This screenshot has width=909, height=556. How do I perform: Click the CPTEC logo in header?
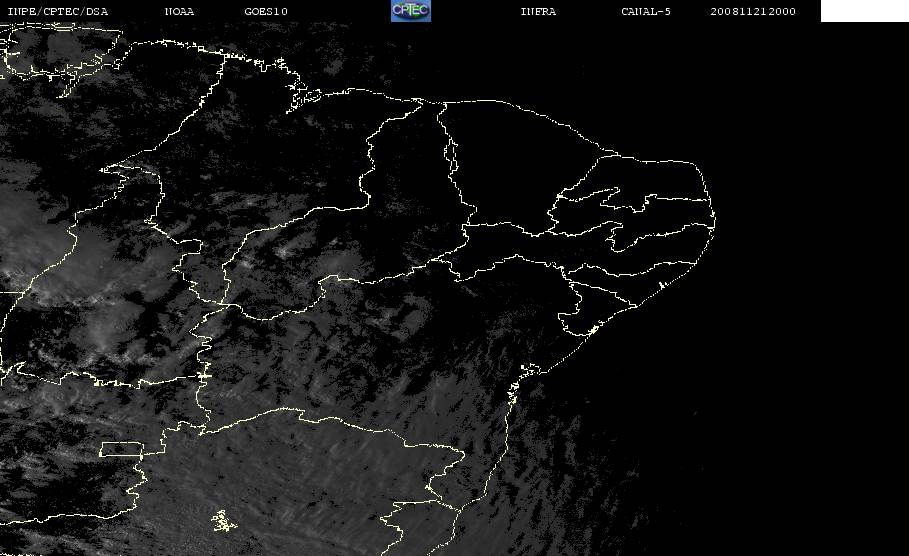[410, 10]
